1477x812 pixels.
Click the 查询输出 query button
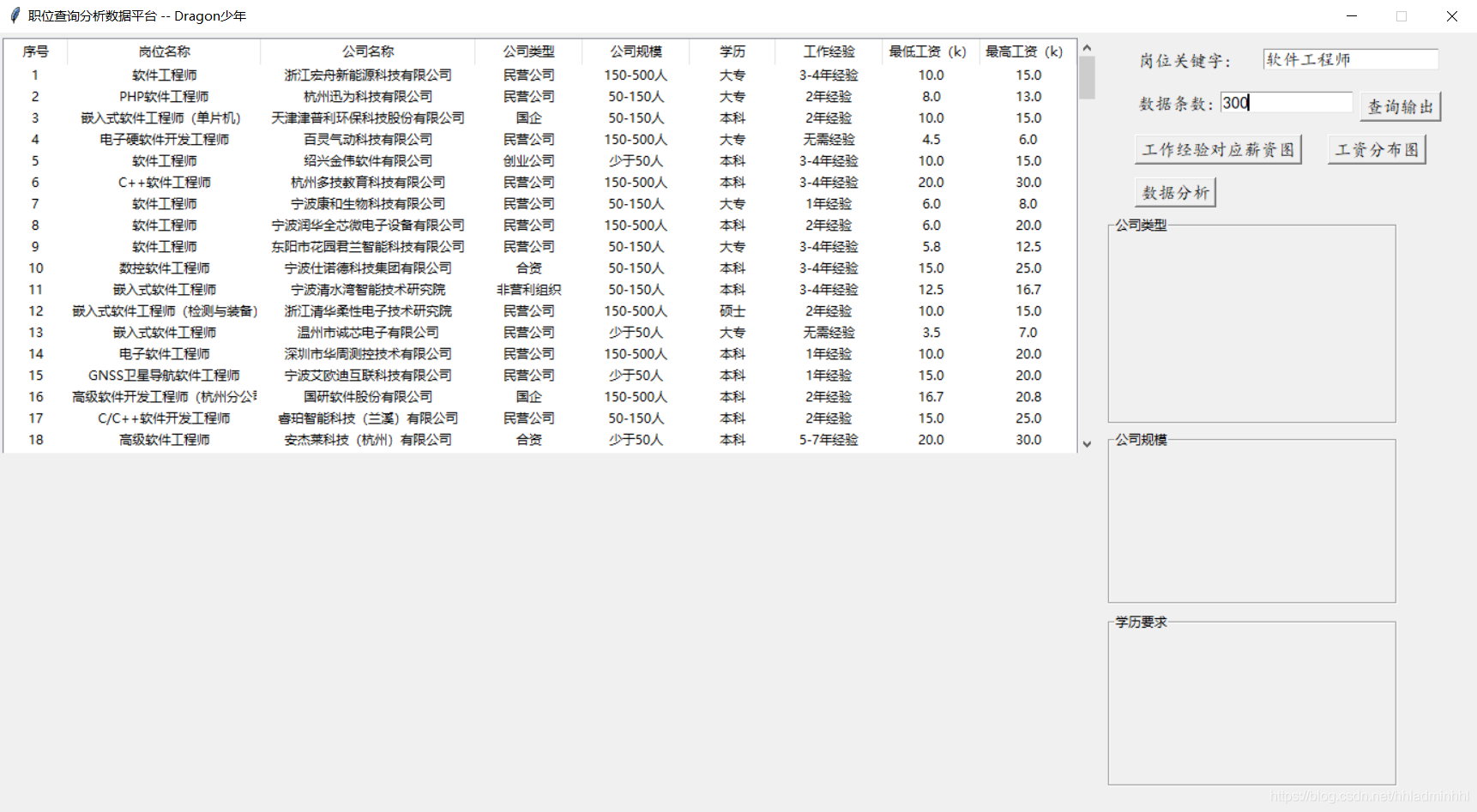point(1400,106)
